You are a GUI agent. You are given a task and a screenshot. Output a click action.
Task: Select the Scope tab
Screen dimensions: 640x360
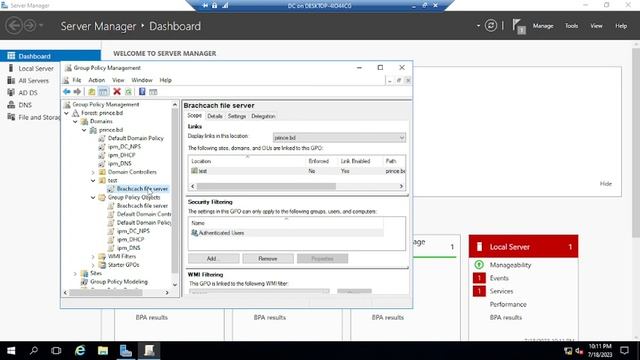point(194,116)
